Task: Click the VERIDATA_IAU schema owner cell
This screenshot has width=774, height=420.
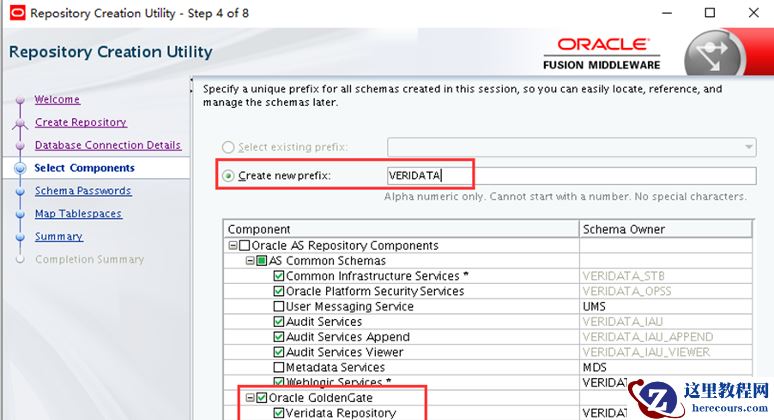Action: tap(665, 322)
